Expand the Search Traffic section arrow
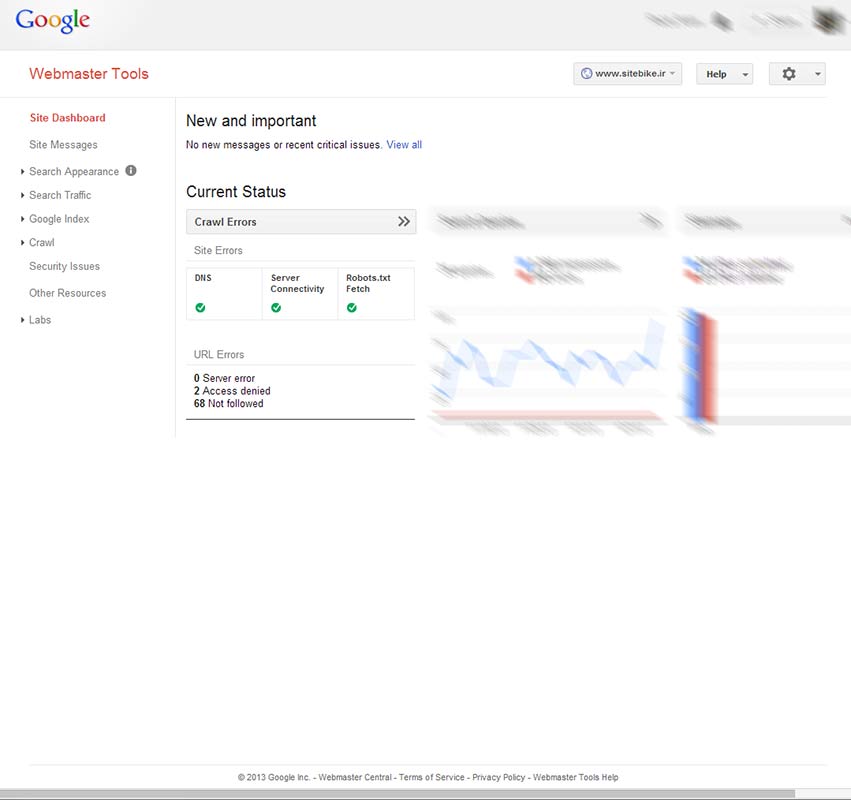 click(22, 195)
